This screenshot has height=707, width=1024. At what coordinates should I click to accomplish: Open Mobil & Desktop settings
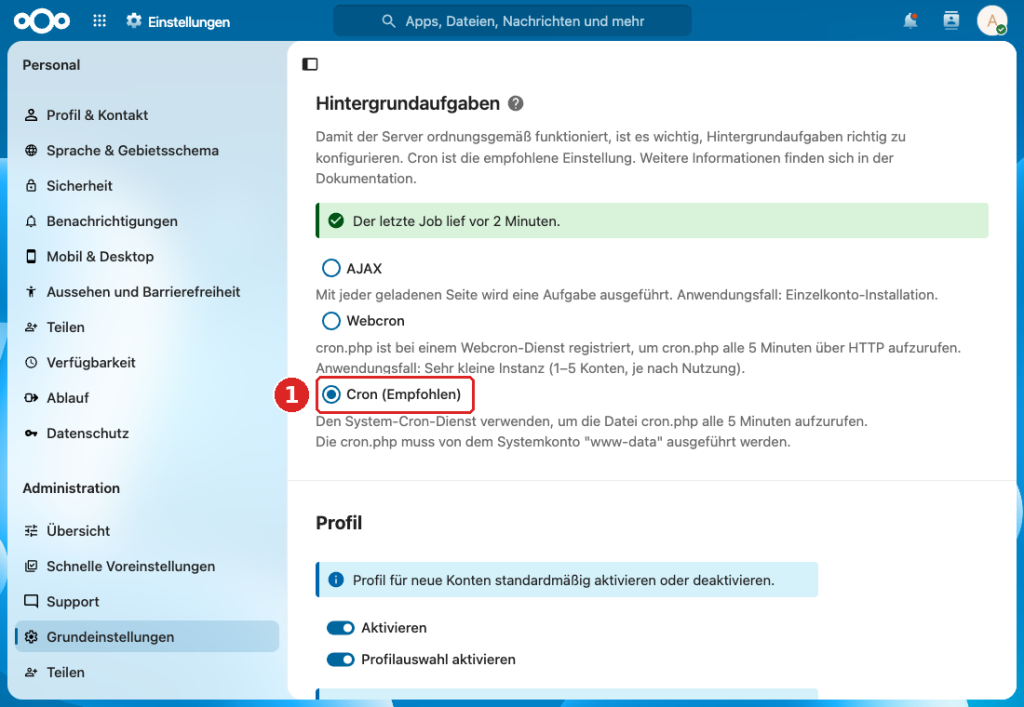pos(148,257)
